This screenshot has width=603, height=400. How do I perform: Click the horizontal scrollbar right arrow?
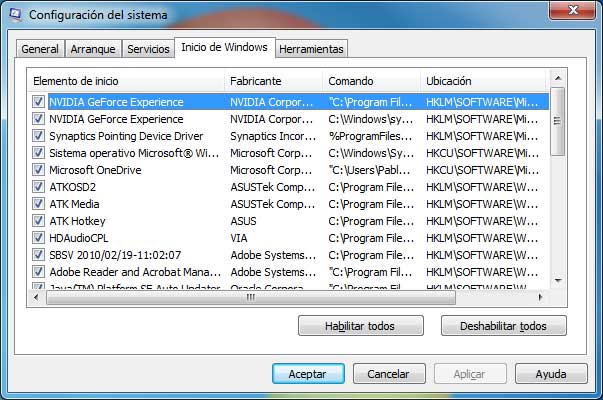[540, 297]
